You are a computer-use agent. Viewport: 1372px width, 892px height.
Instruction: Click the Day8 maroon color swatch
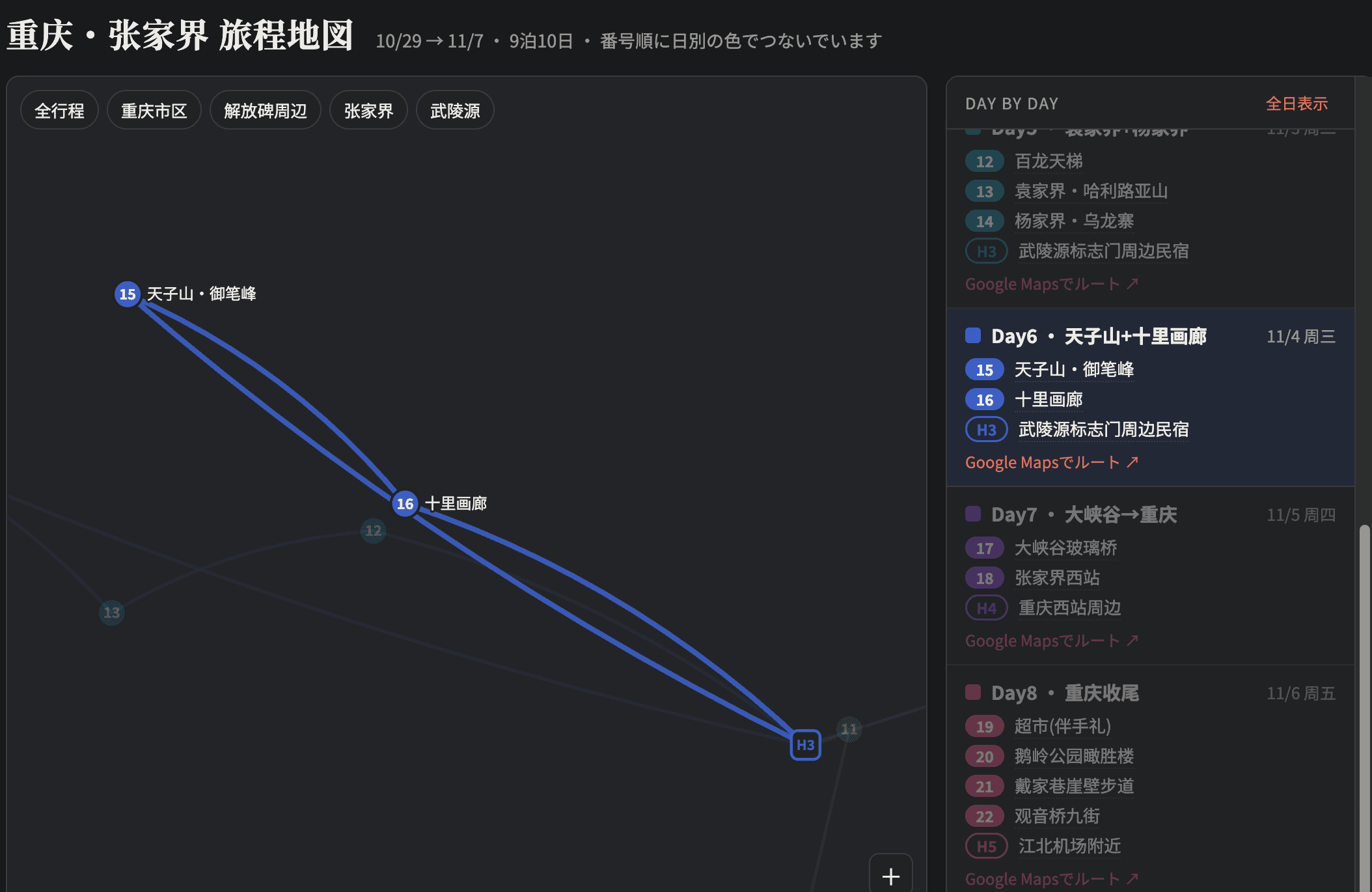pos(973,692)
